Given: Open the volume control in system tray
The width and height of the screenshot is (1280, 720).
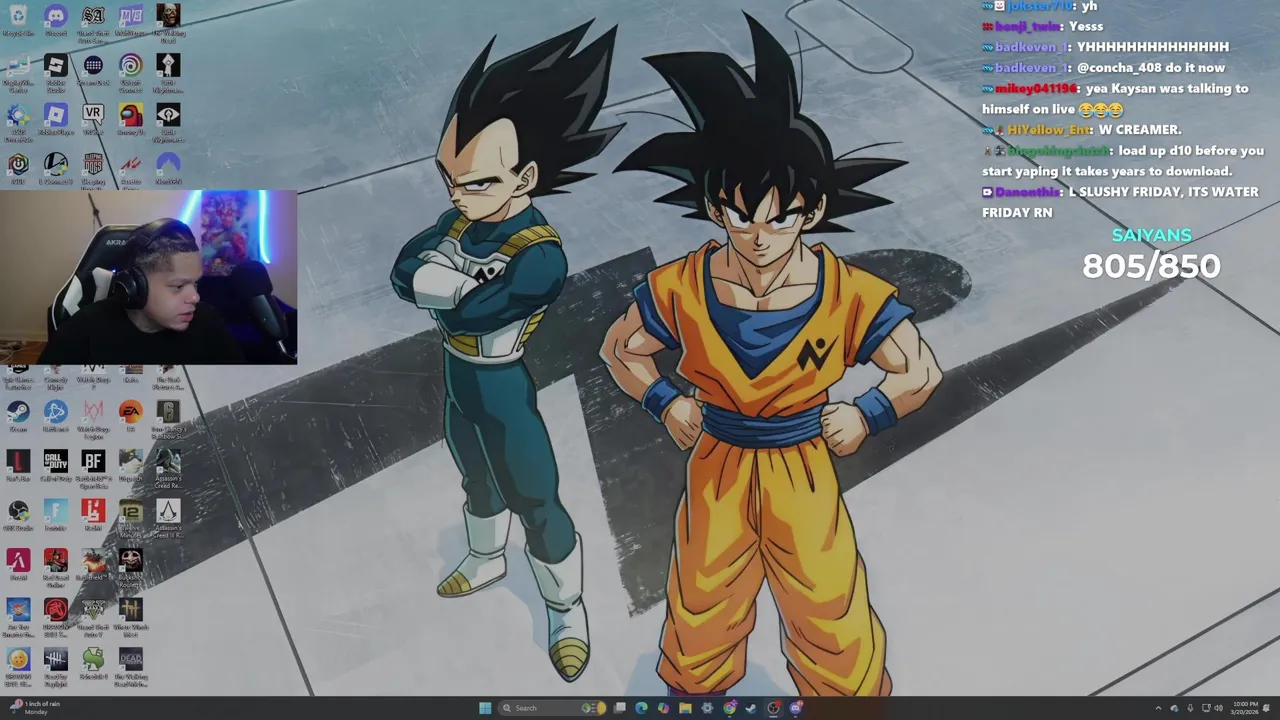Looking at the screenshot, I should (1219, 708).
